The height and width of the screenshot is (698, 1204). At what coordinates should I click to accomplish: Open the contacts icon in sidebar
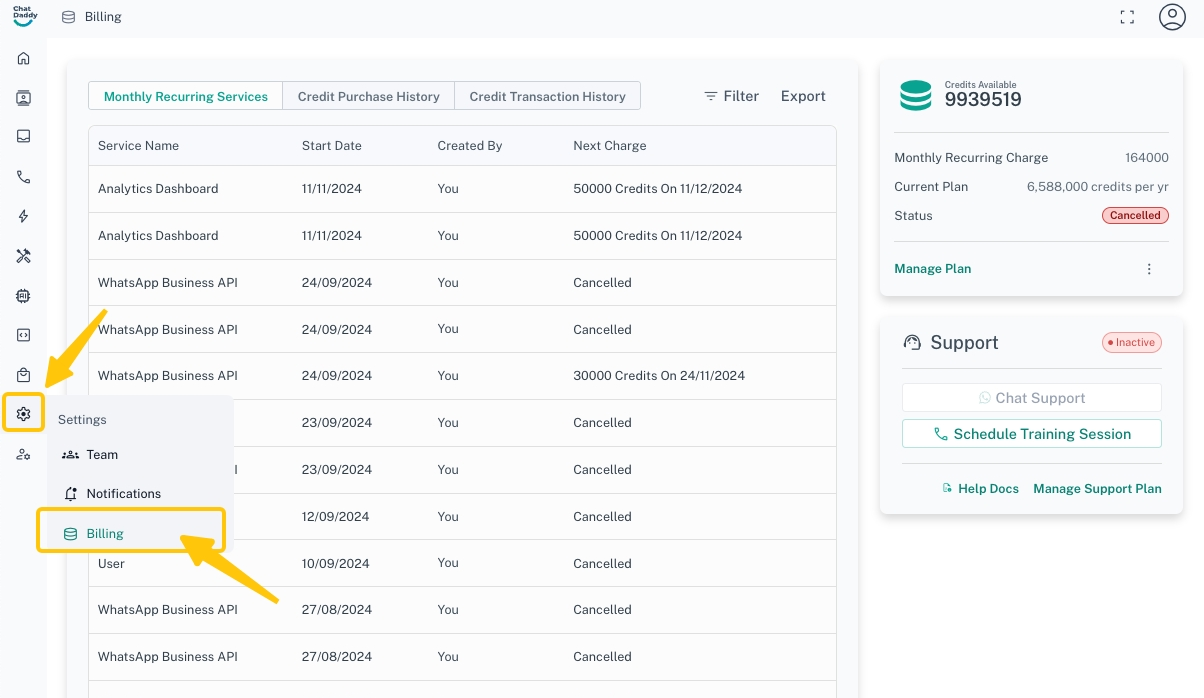(24, 98)
